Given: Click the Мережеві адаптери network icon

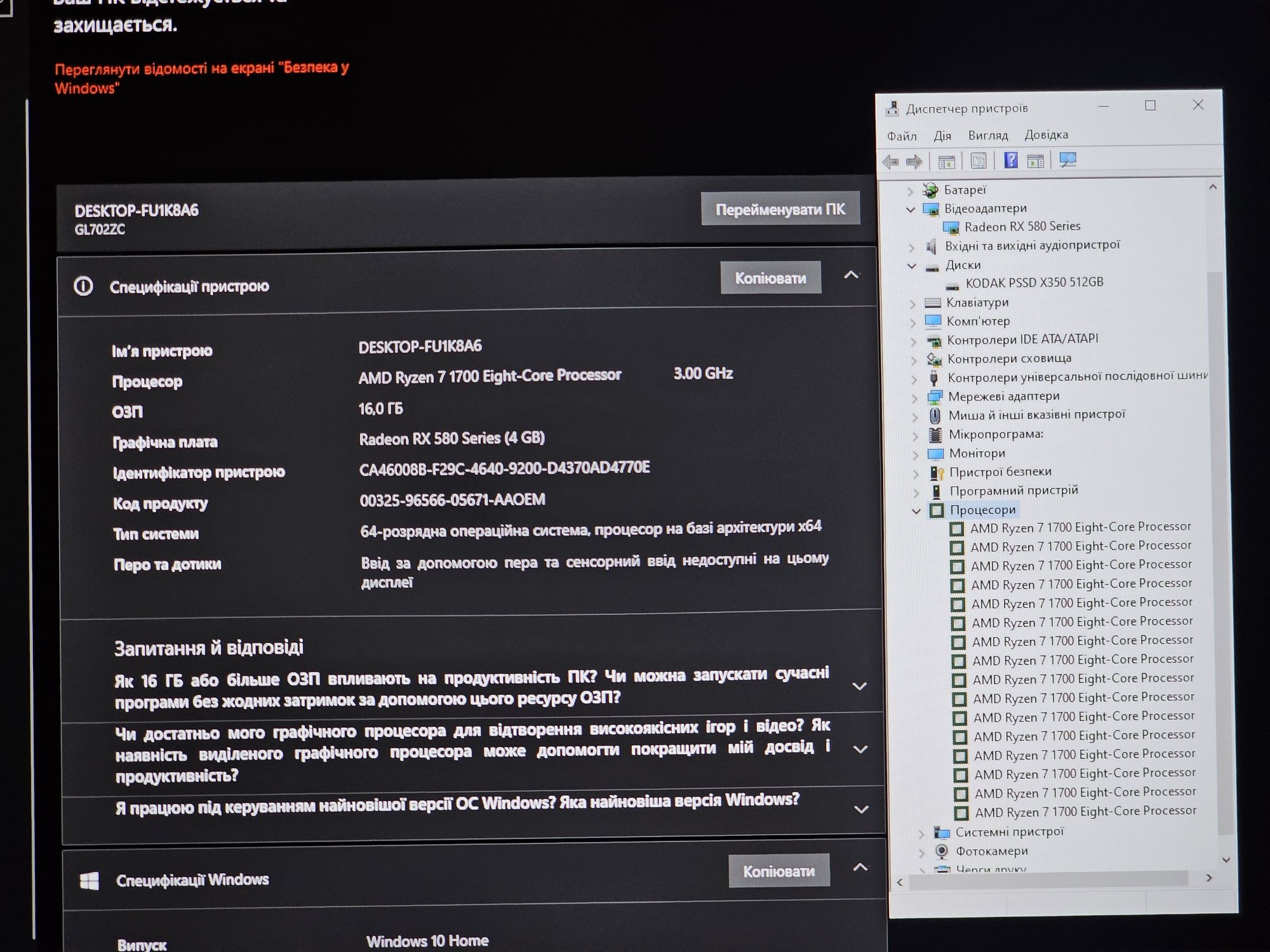Looking at the screenshot, I should click(934, 397).
